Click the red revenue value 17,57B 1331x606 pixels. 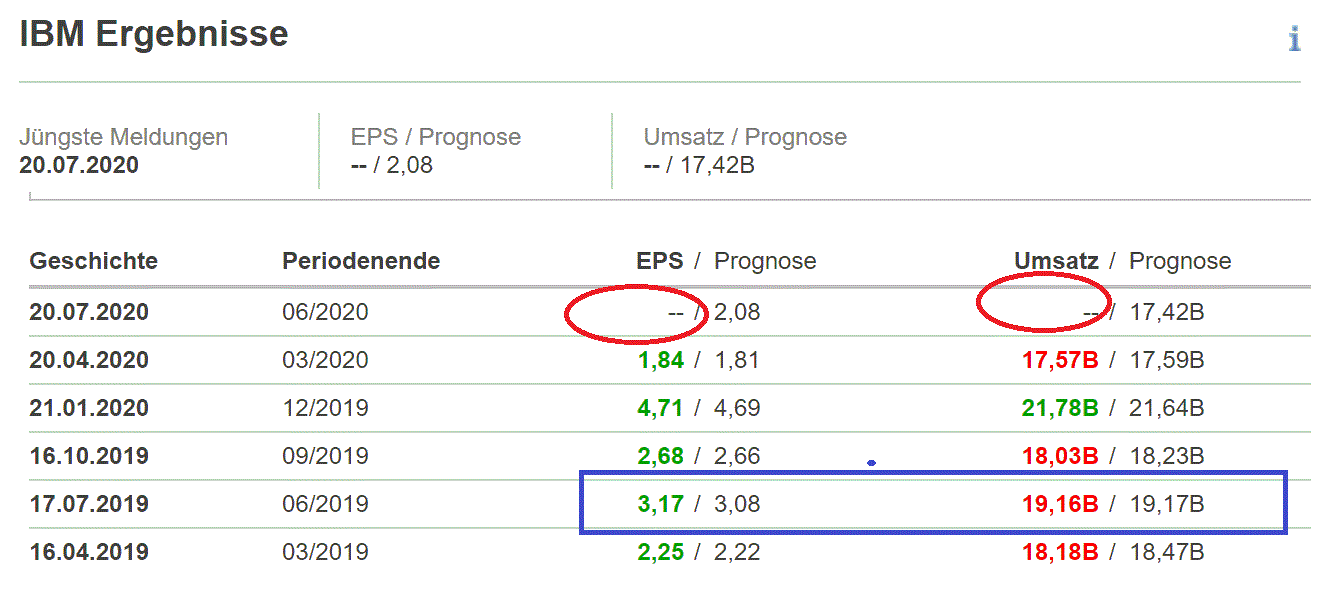(x=1060, y=360)
